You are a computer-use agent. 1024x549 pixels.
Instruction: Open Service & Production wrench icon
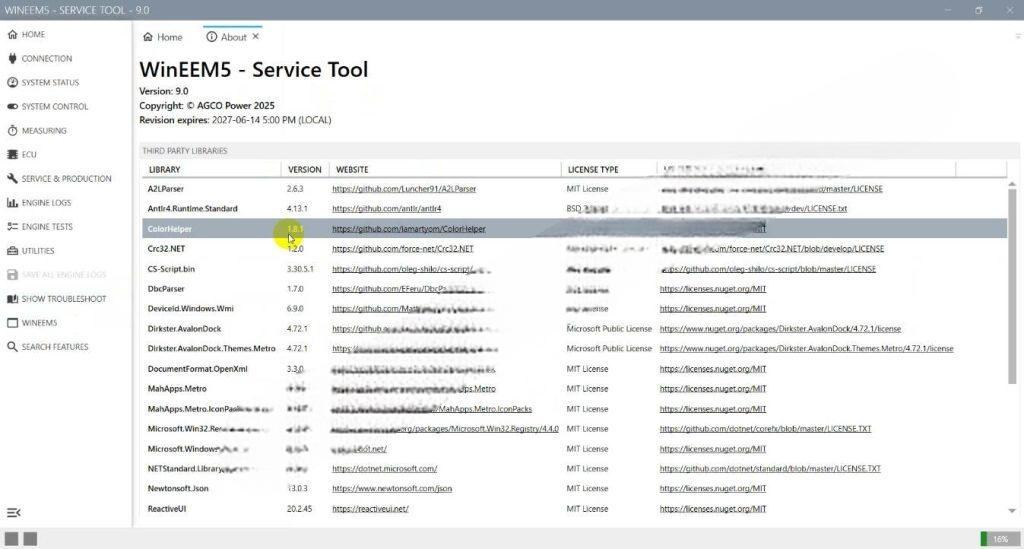click(x=12, y=178)
